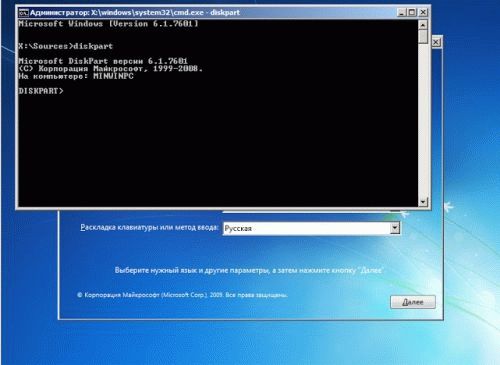Click the blue setup background below dialog
Screen dimensions: 500x365
(250, 343)
